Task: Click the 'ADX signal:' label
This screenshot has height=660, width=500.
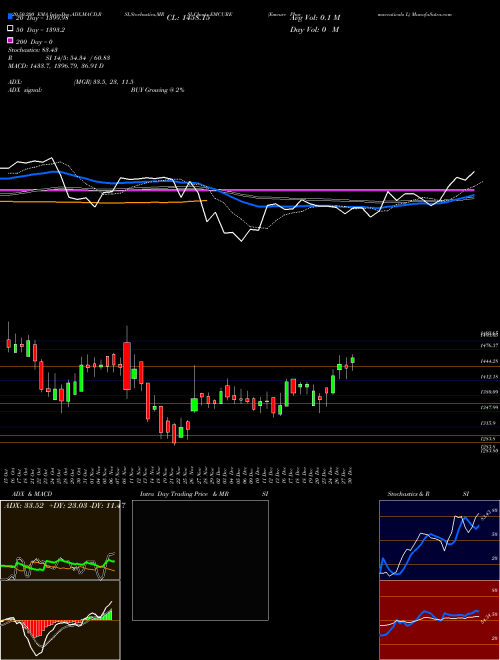Action: 25,90
